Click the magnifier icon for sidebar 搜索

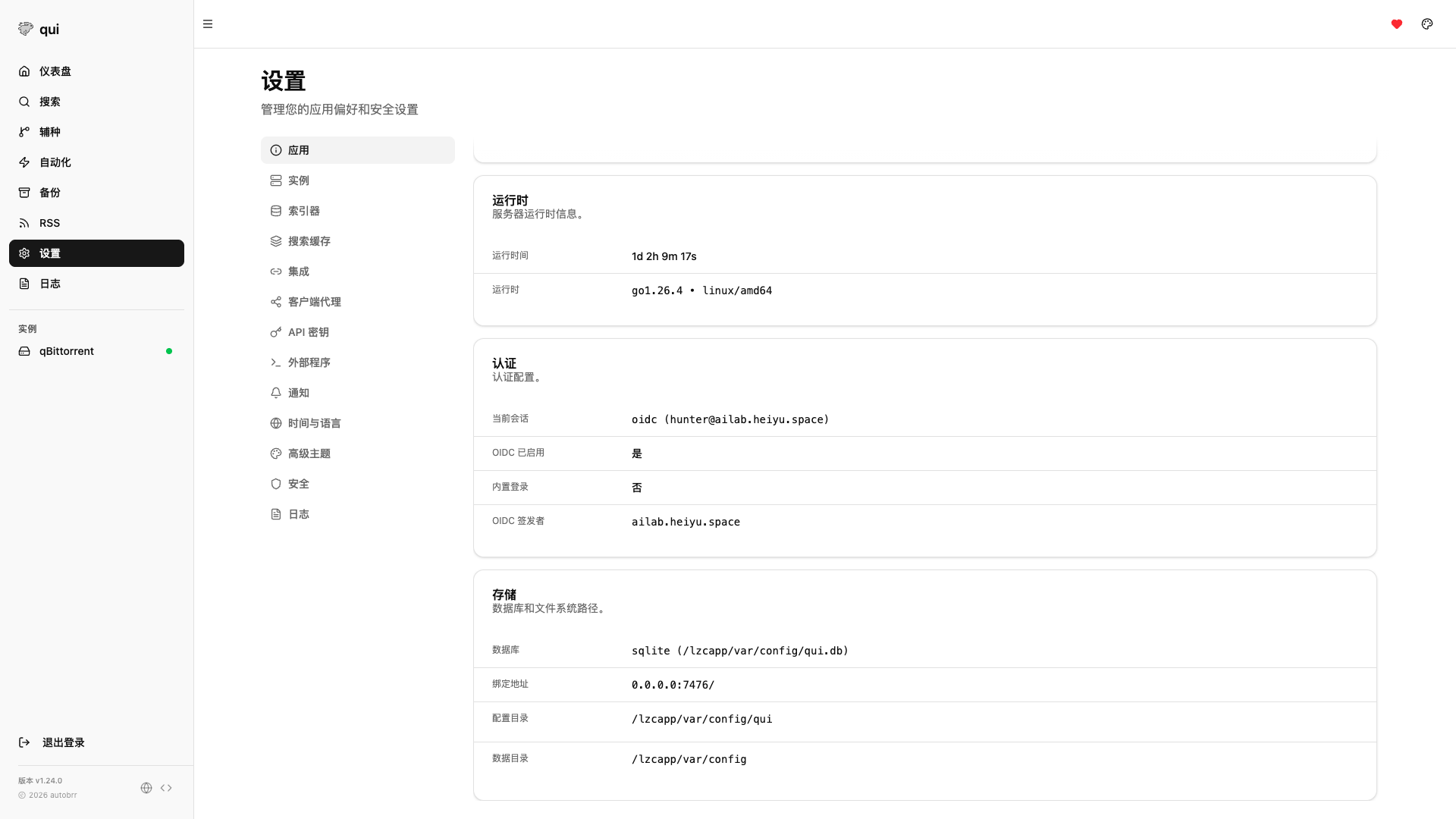click(x=24, y=102)
